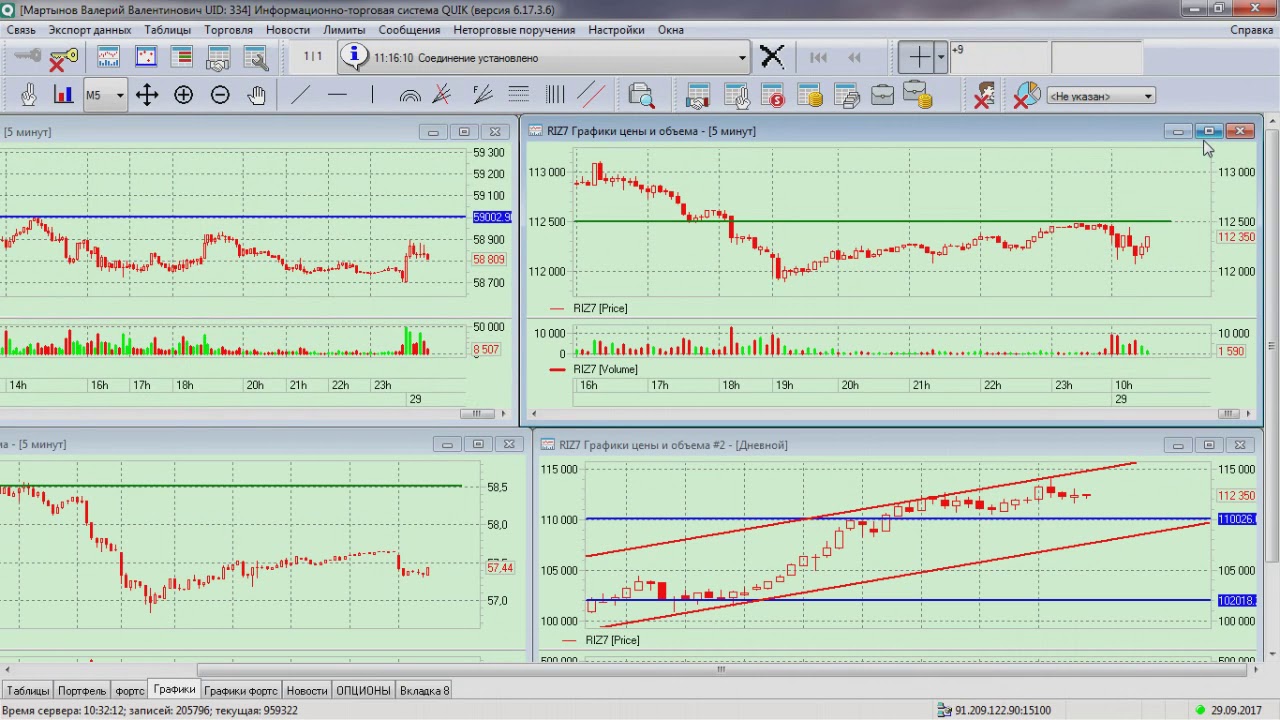Select the parallel channel lines tool
Screen dimensions: 1280x720
coord(592,95)
